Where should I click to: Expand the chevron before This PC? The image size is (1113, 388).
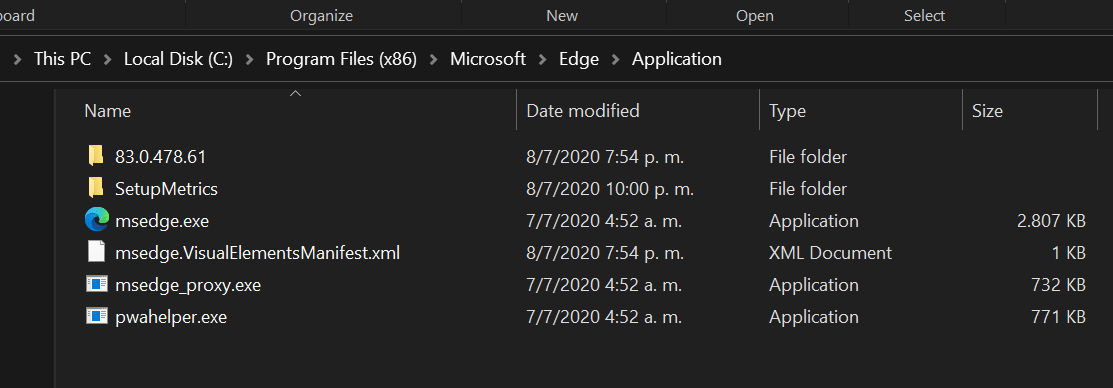[17, 60]
